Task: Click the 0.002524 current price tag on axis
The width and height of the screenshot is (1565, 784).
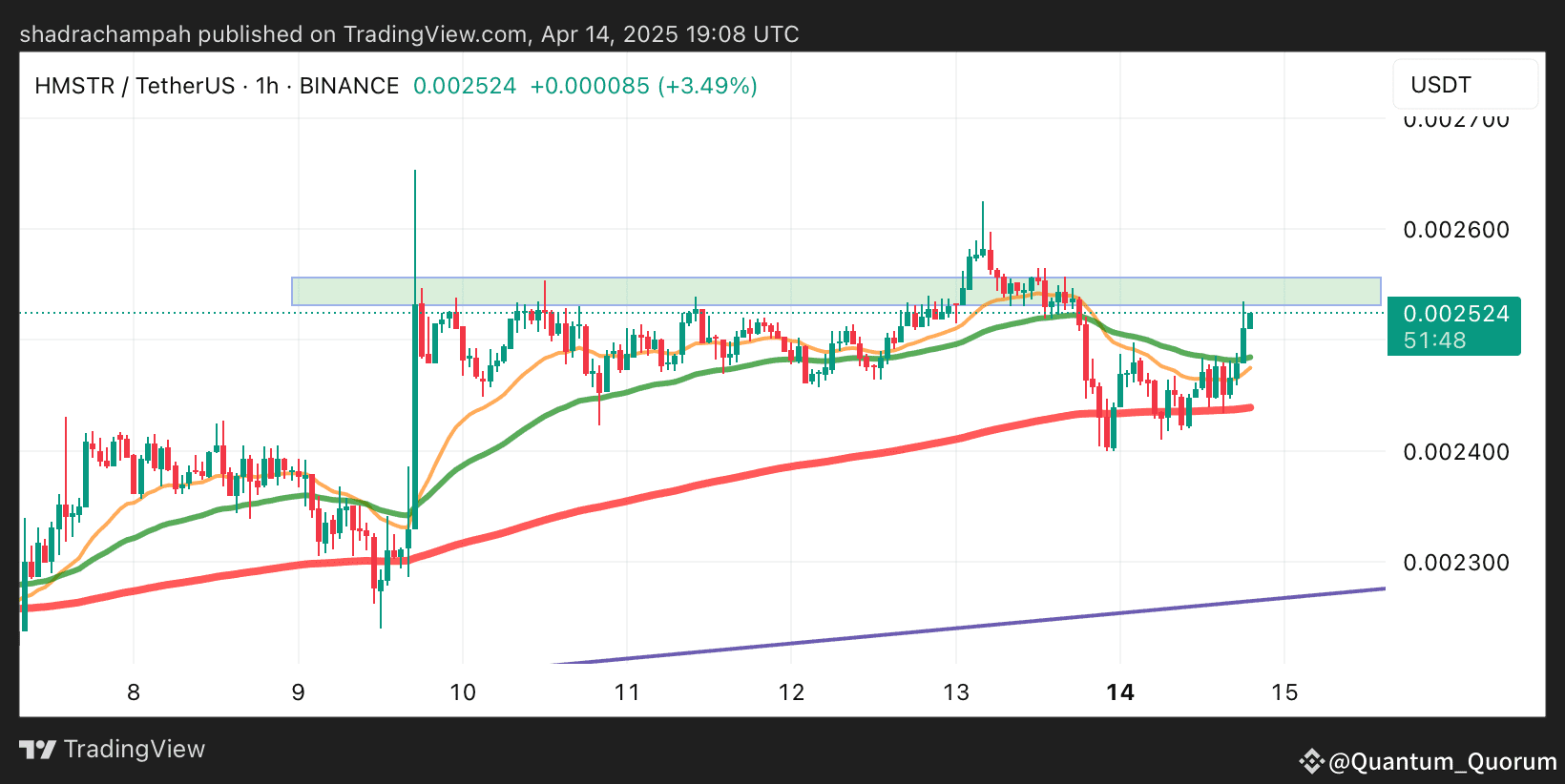Action: click(x=1454, y=325)
